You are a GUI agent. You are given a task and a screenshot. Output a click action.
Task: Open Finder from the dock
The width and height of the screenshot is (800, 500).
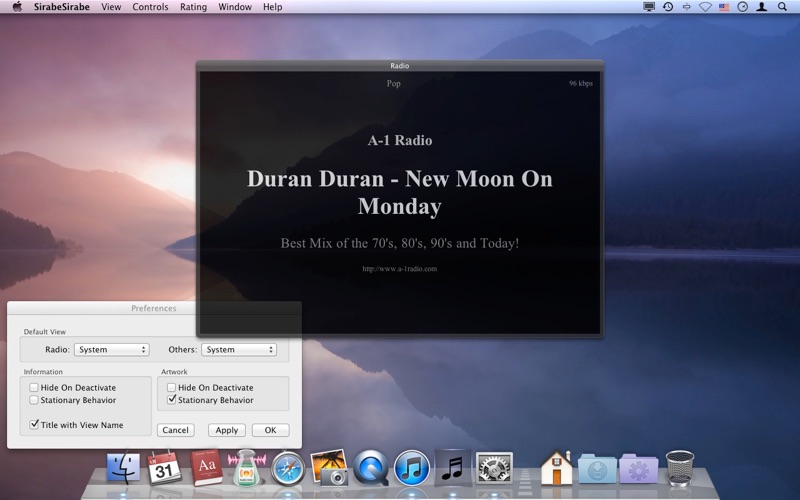point(123,467)
